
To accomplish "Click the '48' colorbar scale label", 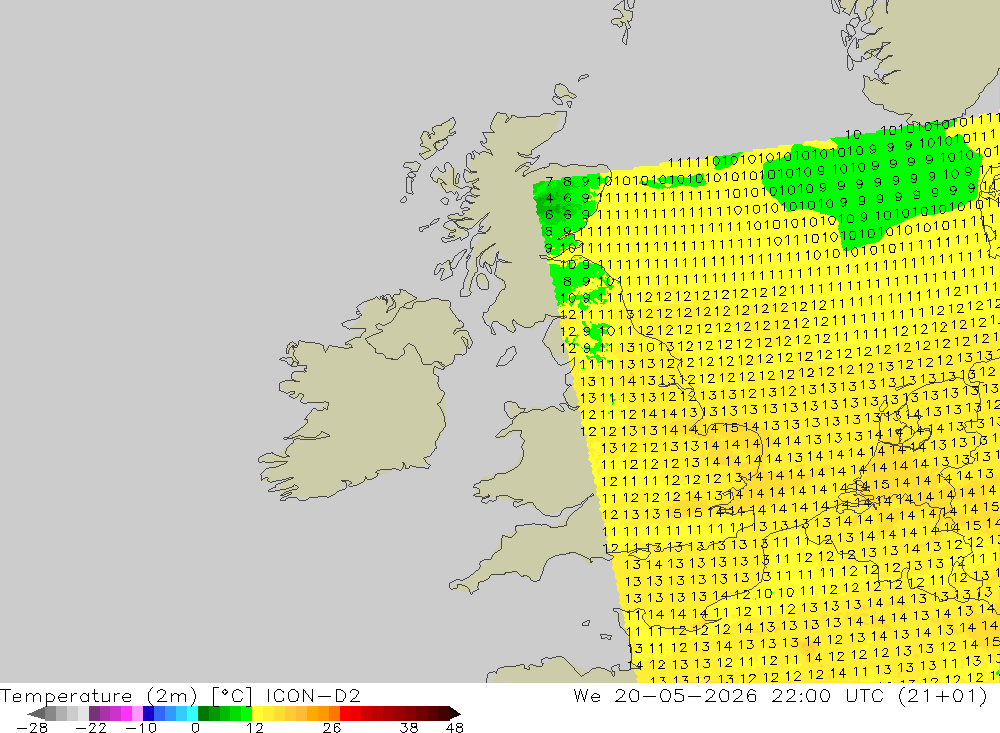I will pyautogui.click(x=455, y=727).
